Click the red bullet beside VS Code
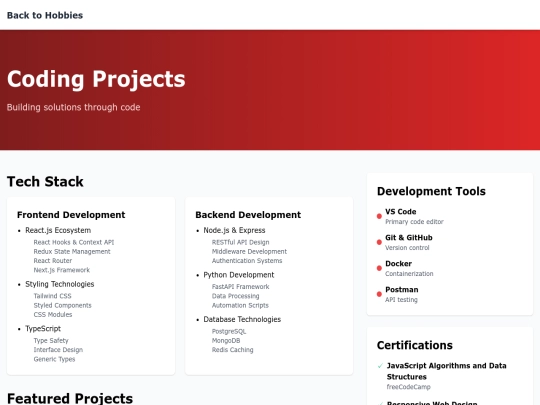 click(379, 216)
